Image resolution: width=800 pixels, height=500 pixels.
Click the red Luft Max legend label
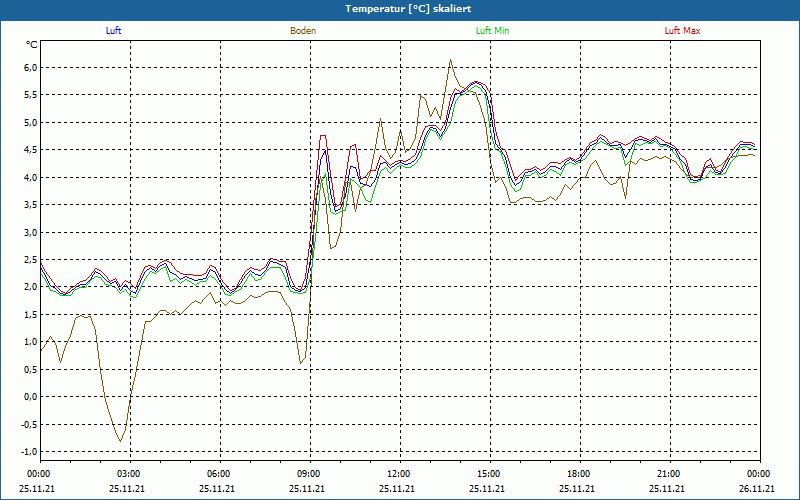click(x=682, y=31)
